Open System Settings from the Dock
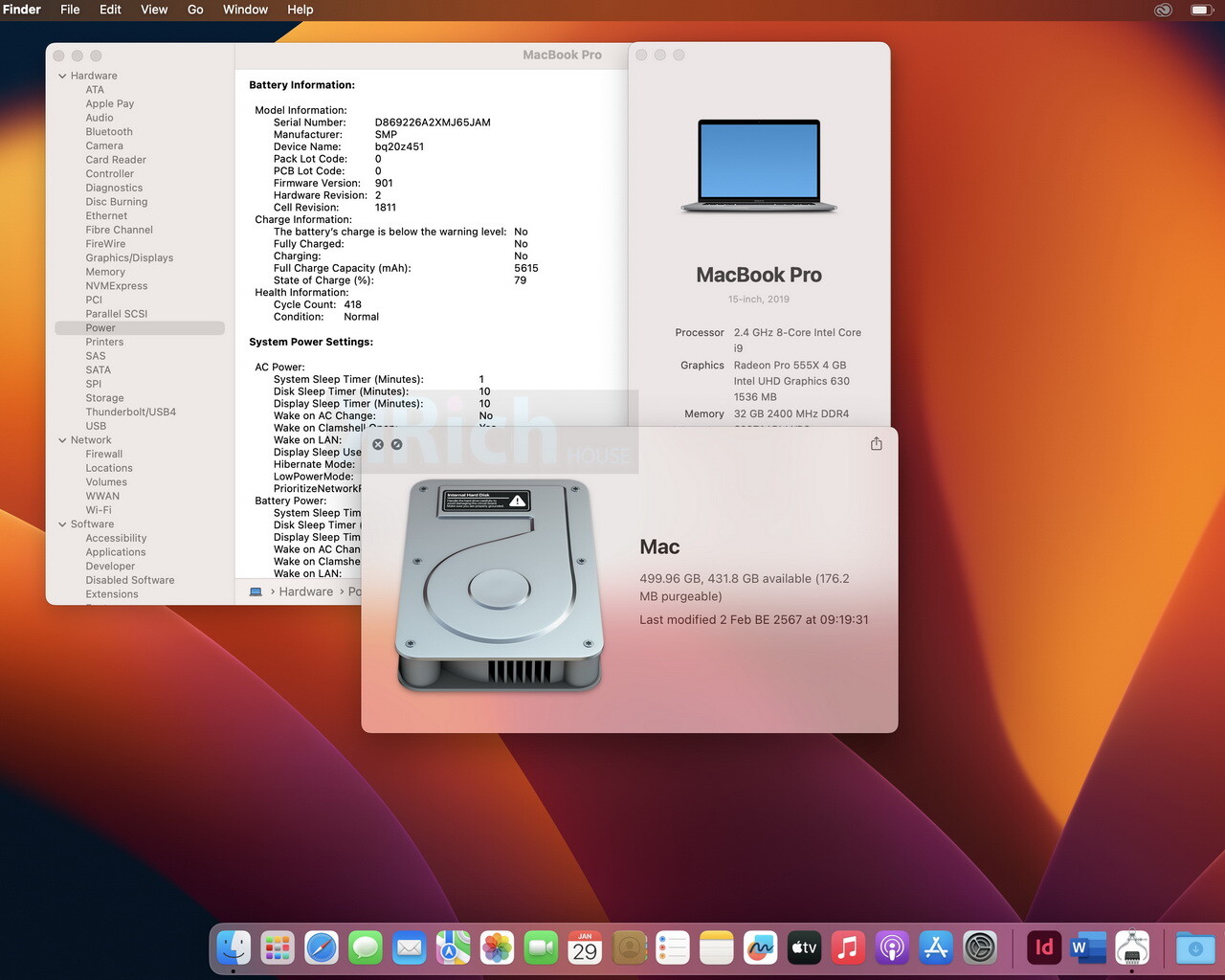Screen dimensions: 1225x980 click(980, 947)
